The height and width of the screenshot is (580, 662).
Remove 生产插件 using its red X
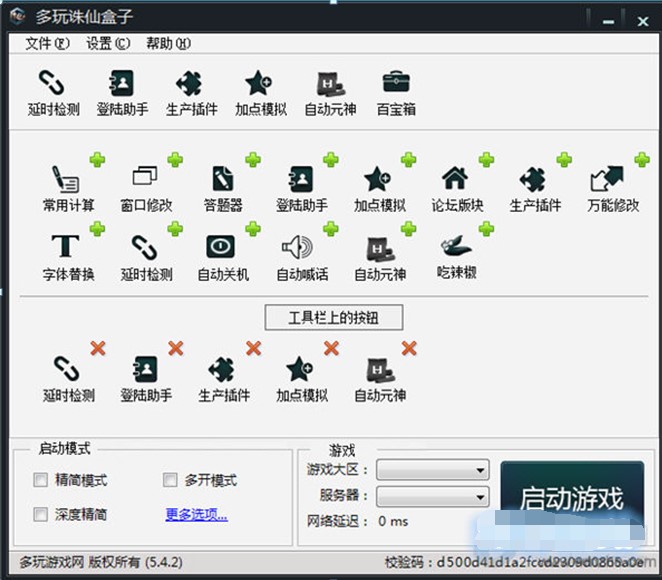pos(253,349)
